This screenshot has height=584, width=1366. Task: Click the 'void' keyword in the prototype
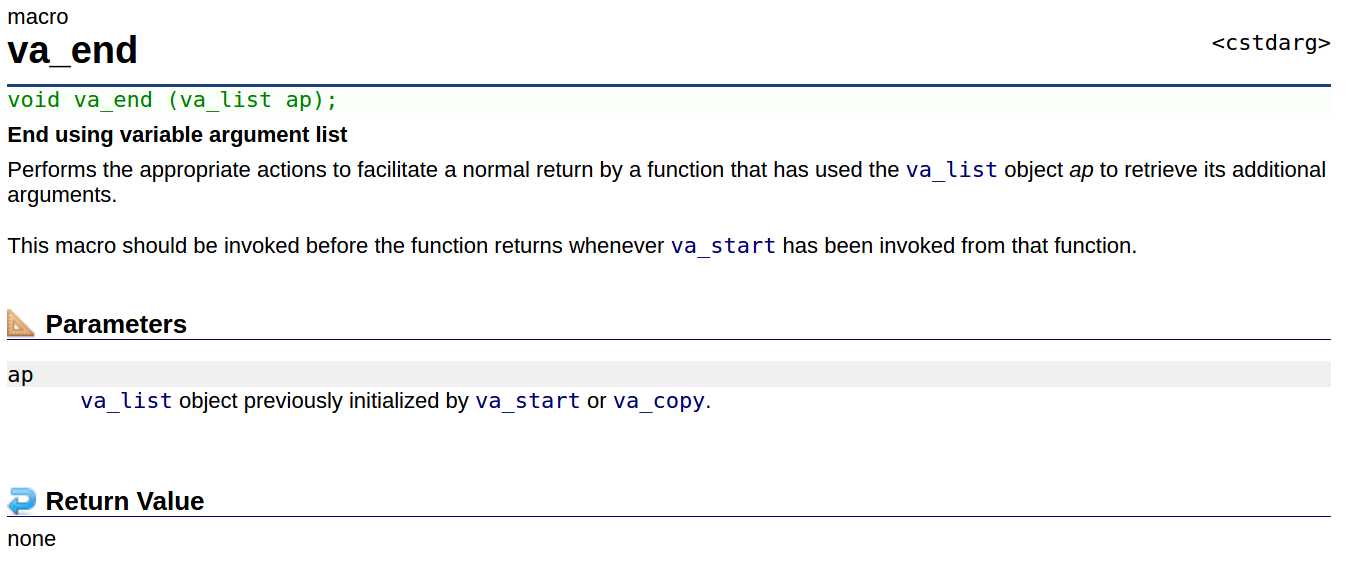(x=34, y=100)
